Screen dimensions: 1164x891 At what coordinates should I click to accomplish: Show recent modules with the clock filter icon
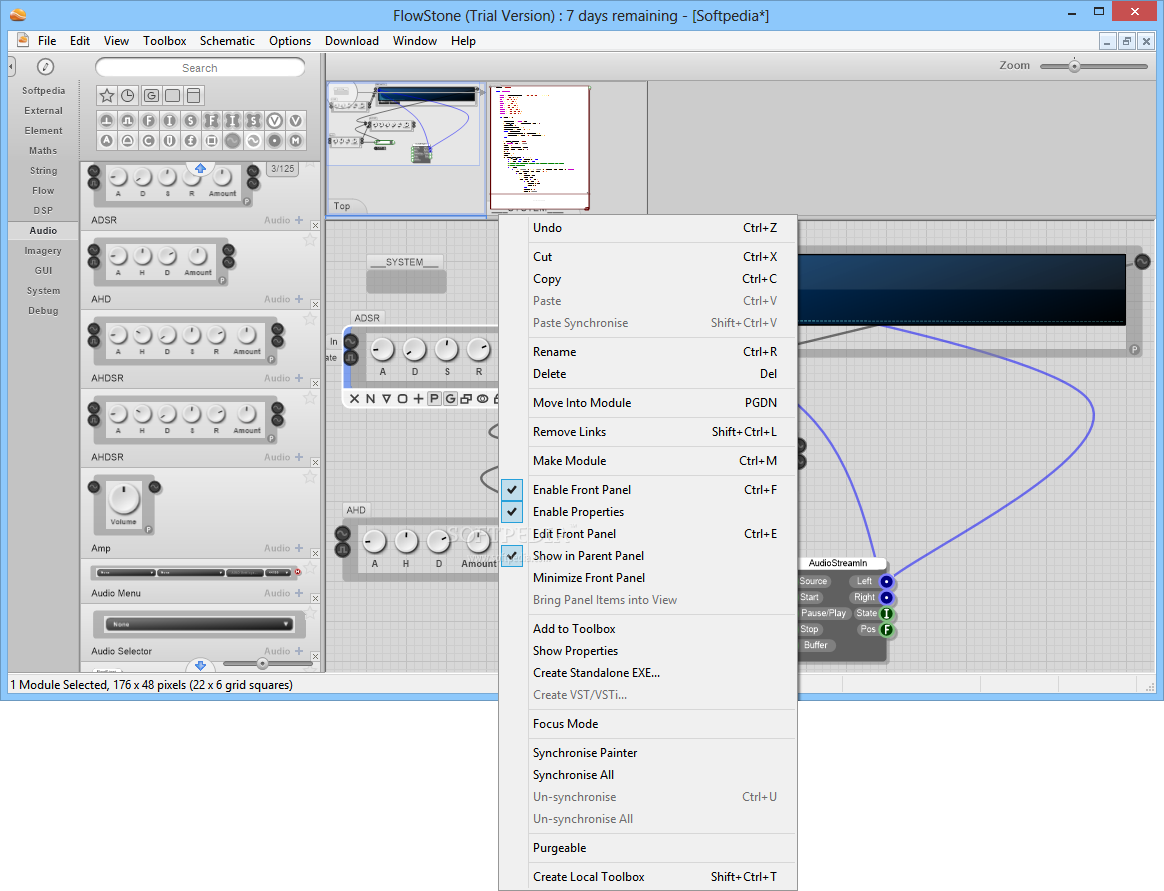coord(128,95)
